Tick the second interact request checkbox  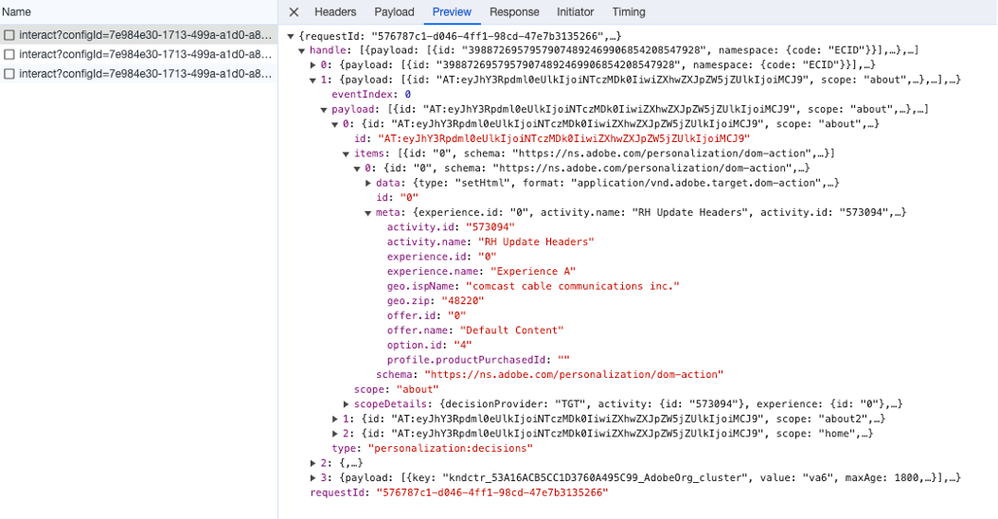coord(9,54)
